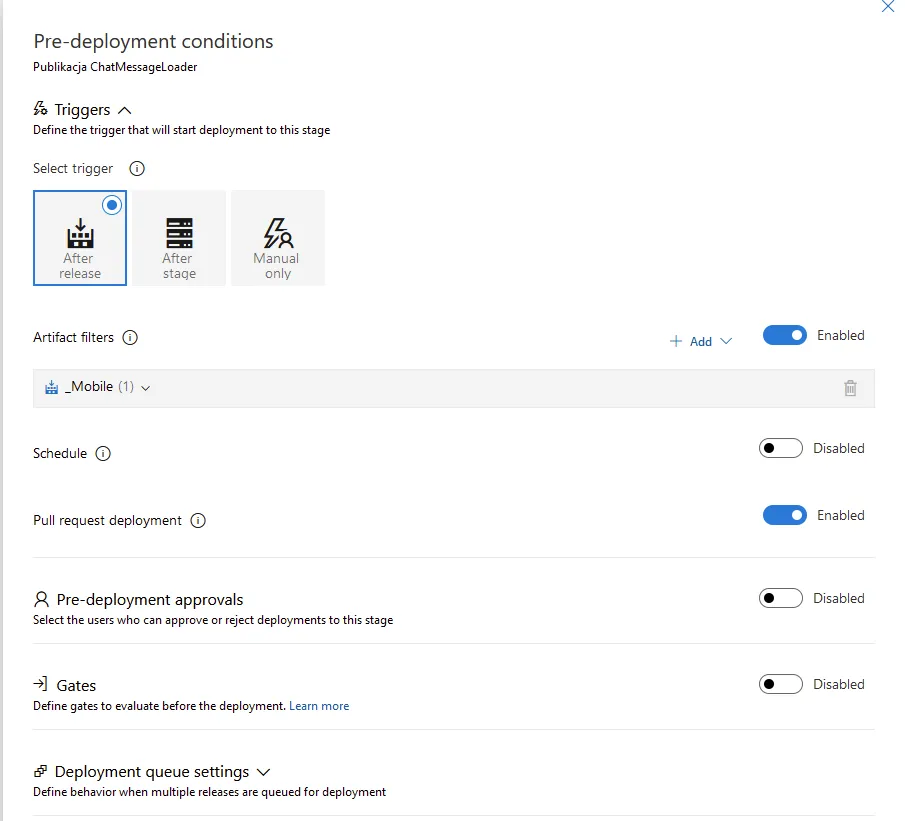Enable the Schedule toggle
The height and width of the screenshot is (821, 905).
tap(780, 449)
